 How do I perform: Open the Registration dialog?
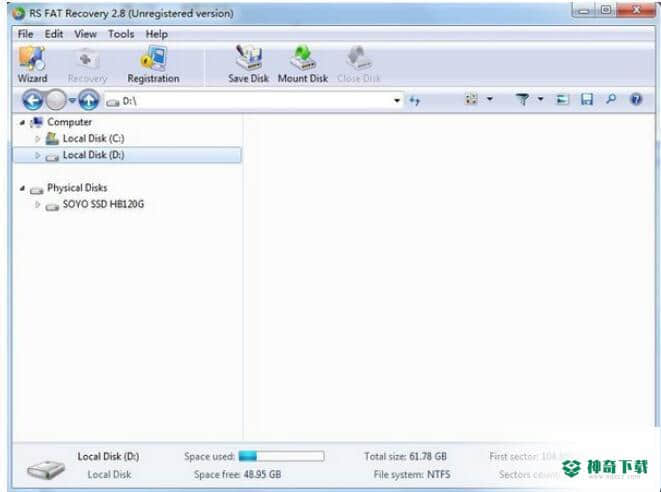click(x=153, y=64)
